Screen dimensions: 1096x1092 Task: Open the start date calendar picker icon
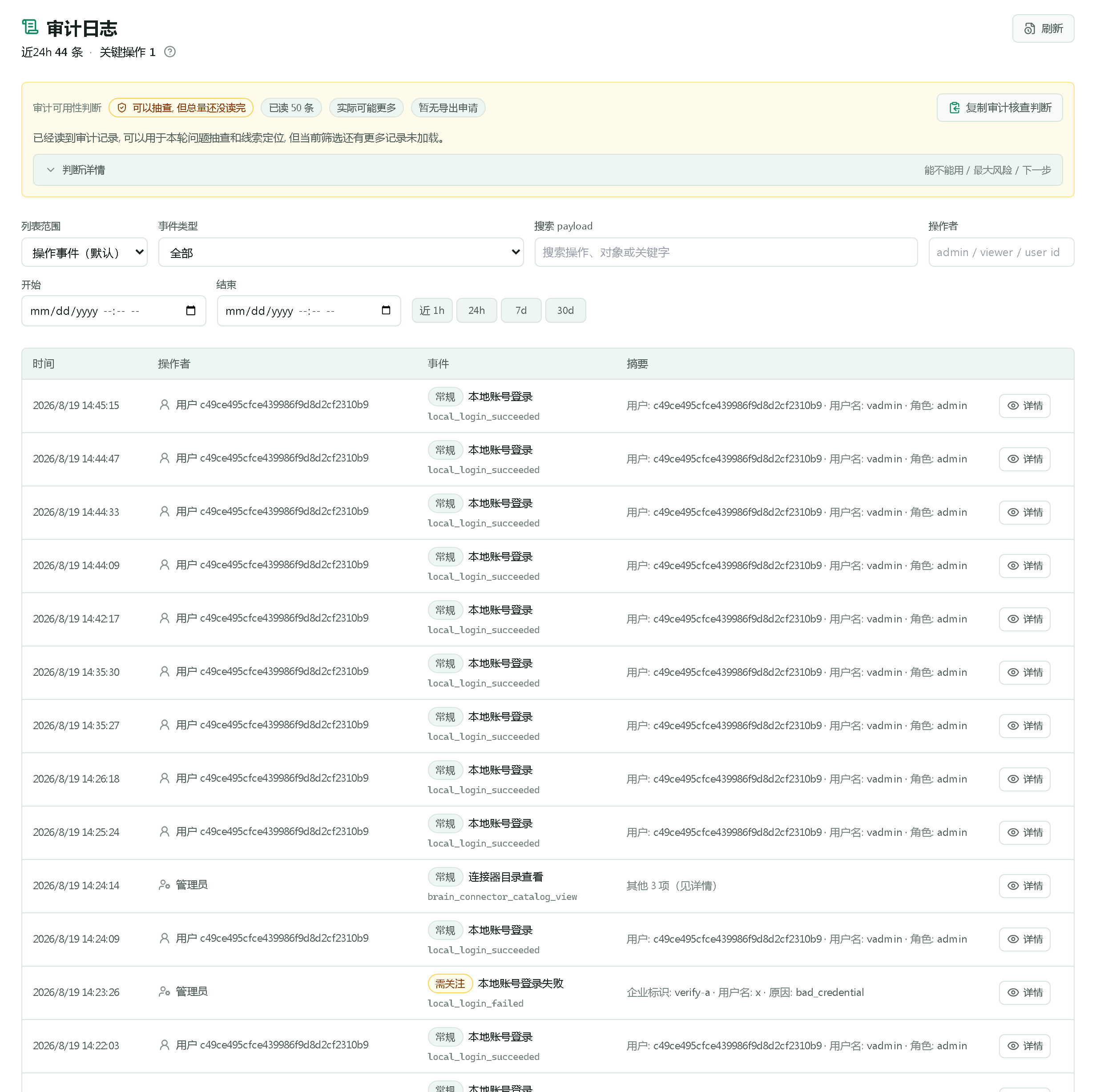tap(191, 311)
